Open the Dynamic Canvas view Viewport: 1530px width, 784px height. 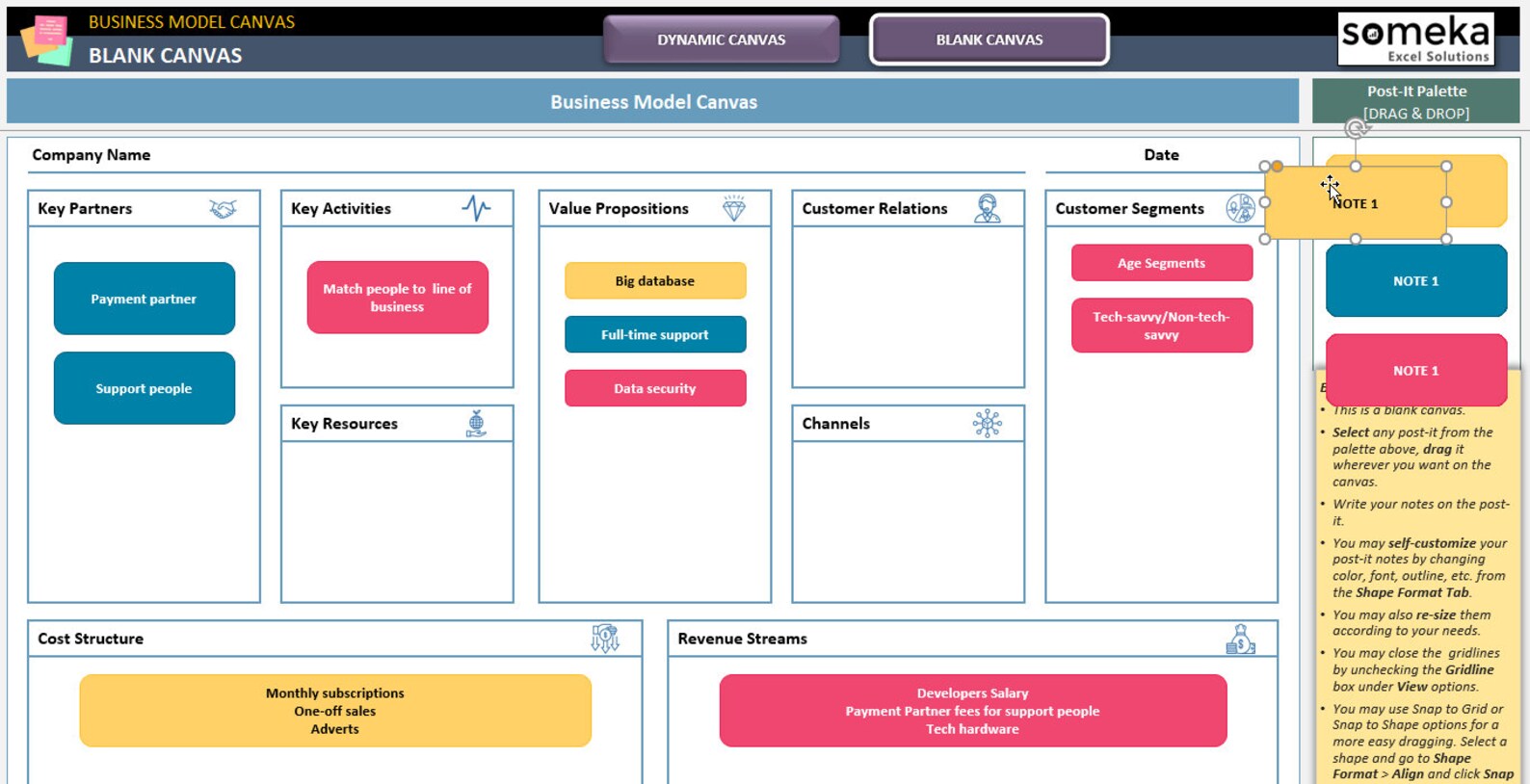[722, 39]
